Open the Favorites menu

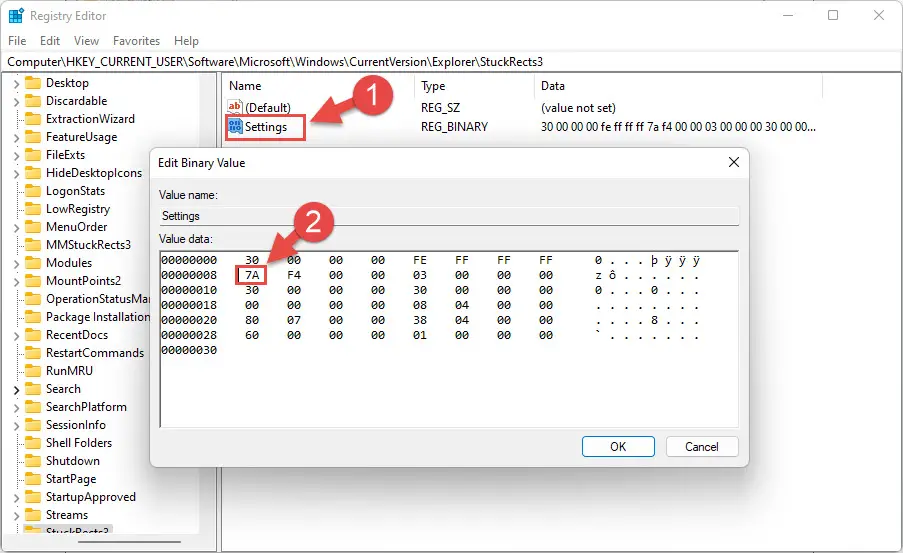coord(136,41)
